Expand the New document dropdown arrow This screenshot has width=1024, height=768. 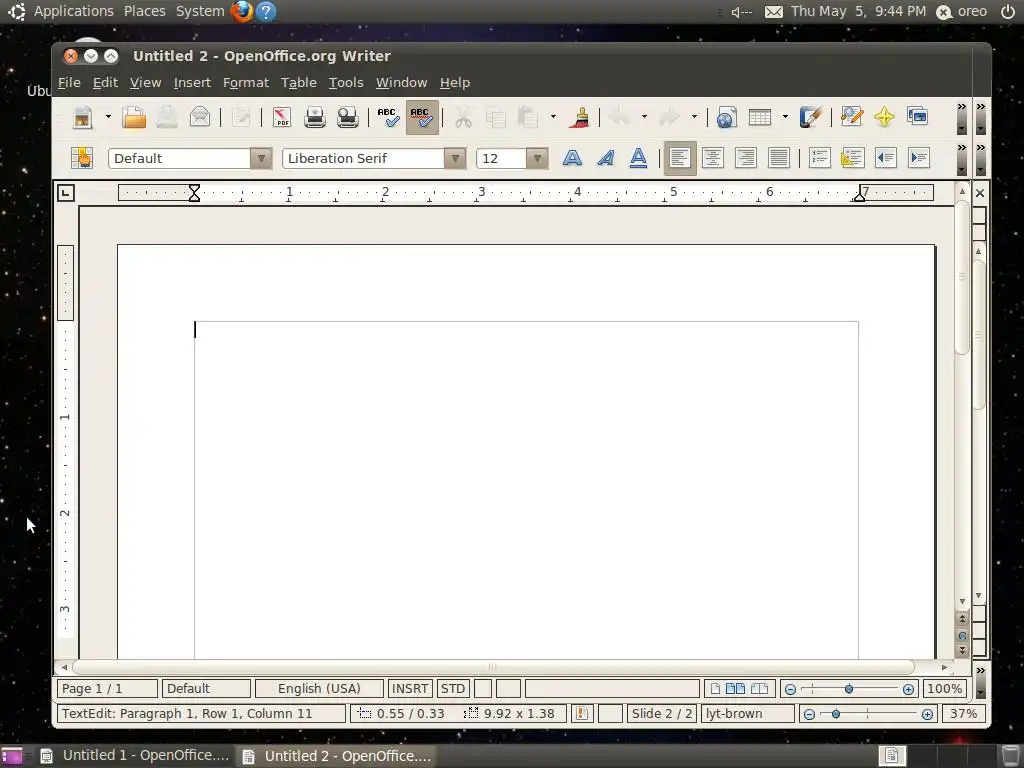(108, 118)
